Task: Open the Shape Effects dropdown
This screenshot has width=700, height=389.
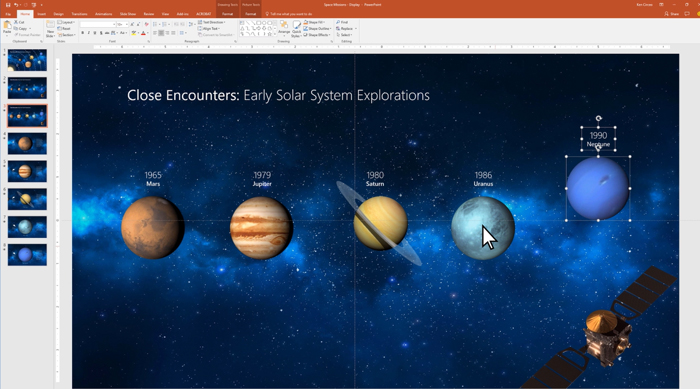Action: click(317, 35)
